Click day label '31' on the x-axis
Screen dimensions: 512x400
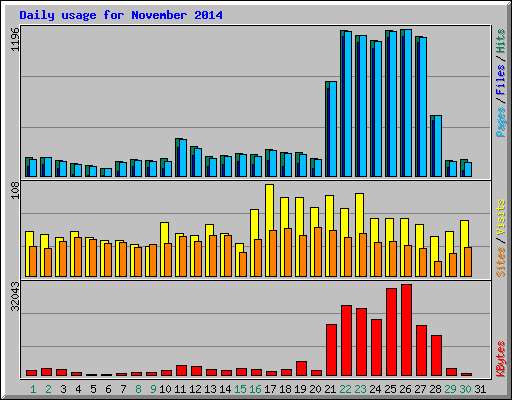pos(480,389)
